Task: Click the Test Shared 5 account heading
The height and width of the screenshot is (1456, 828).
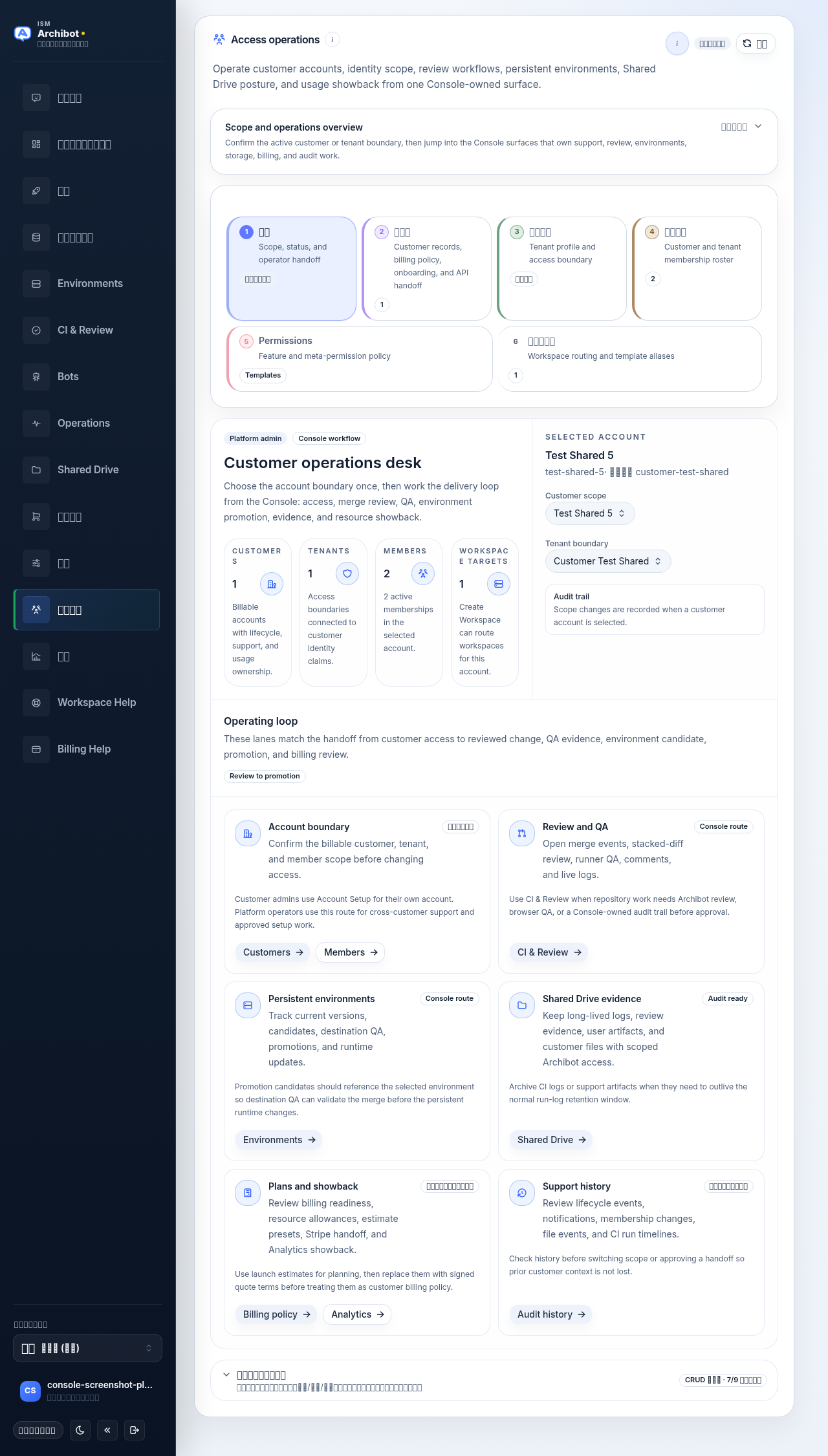Action: (x=580, y=455)
